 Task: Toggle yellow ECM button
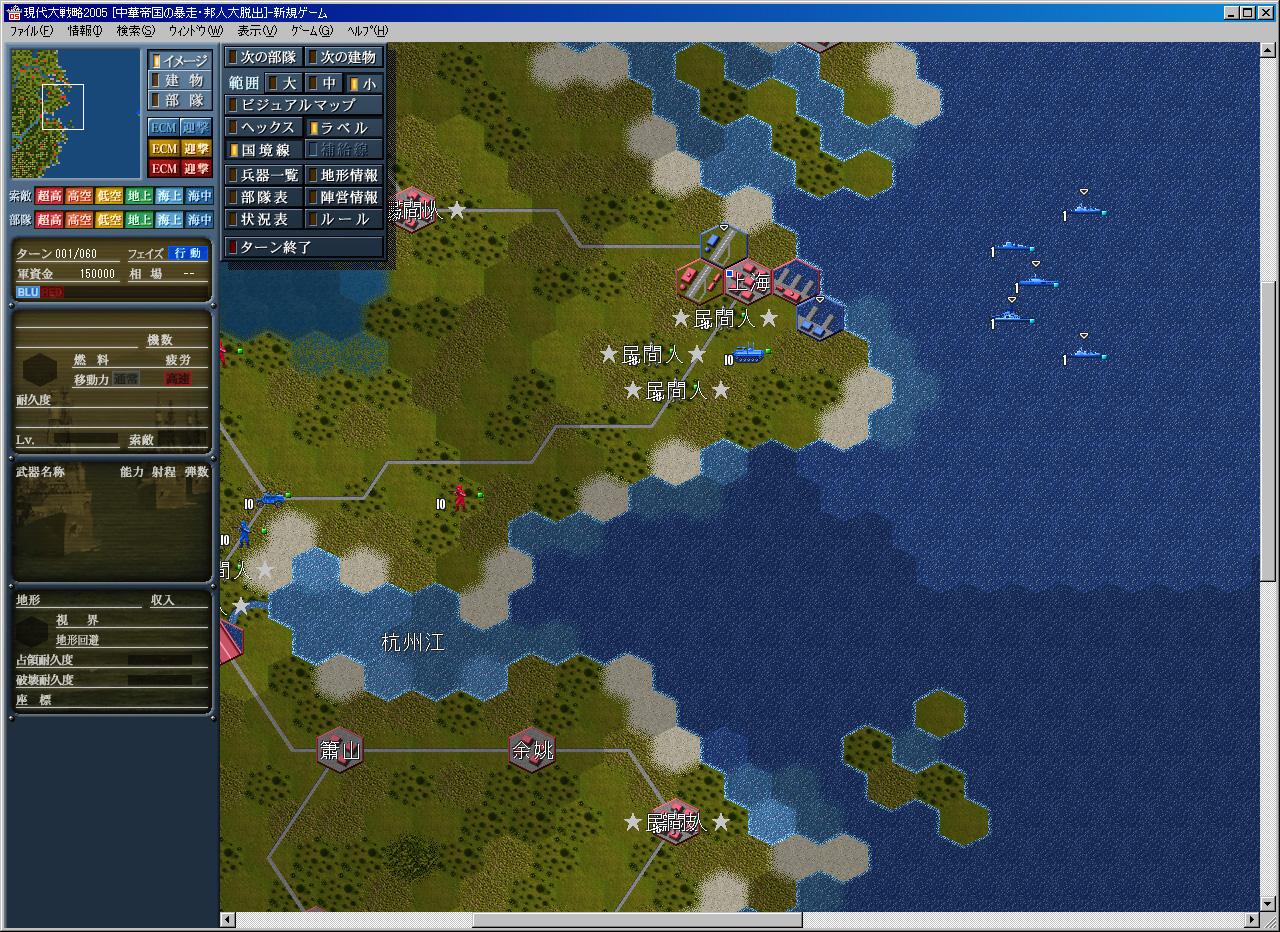(163, 148)
